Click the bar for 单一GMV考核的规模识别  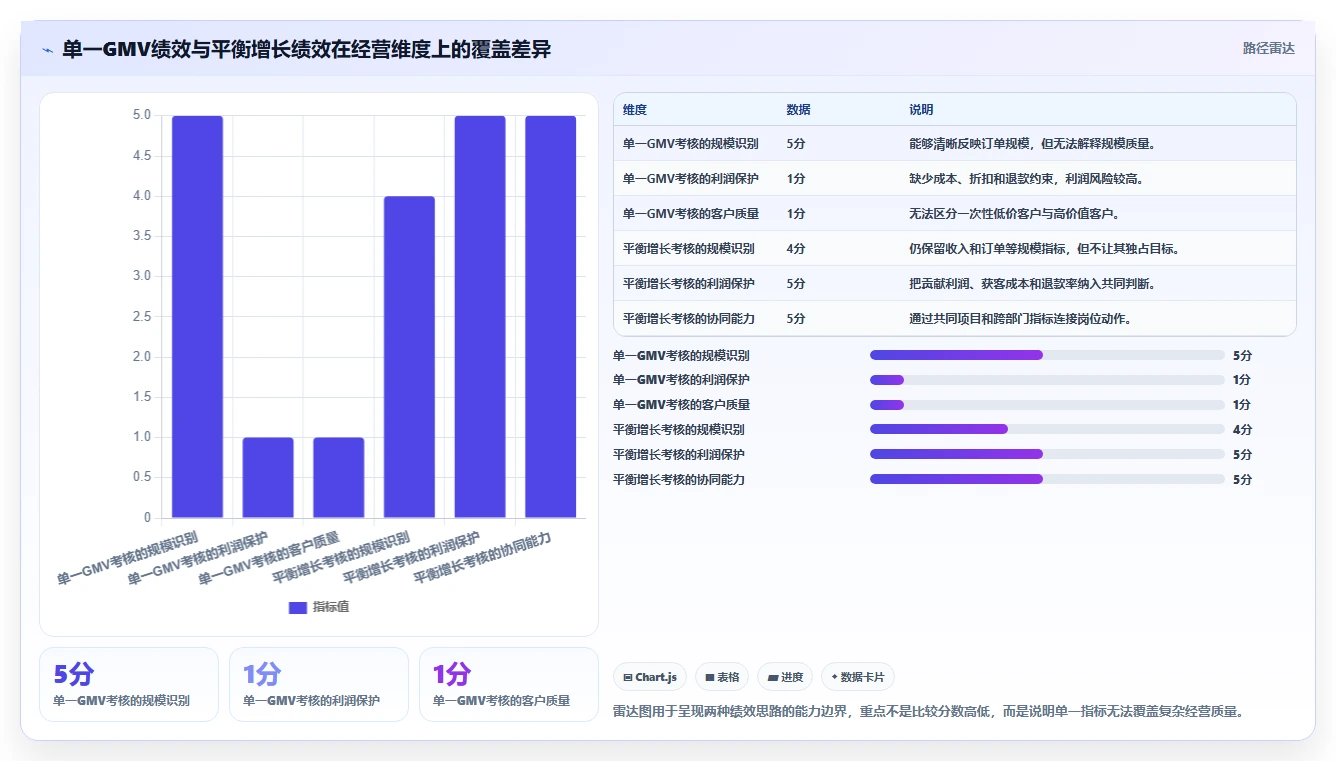pyautogui.click(x=198, y=317)
